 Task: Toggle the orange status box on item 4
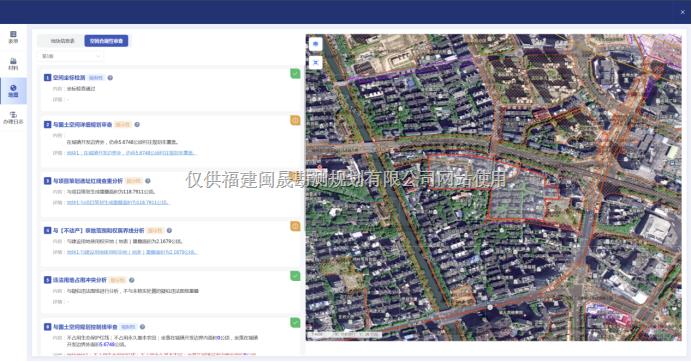click(x=295, y=226)
